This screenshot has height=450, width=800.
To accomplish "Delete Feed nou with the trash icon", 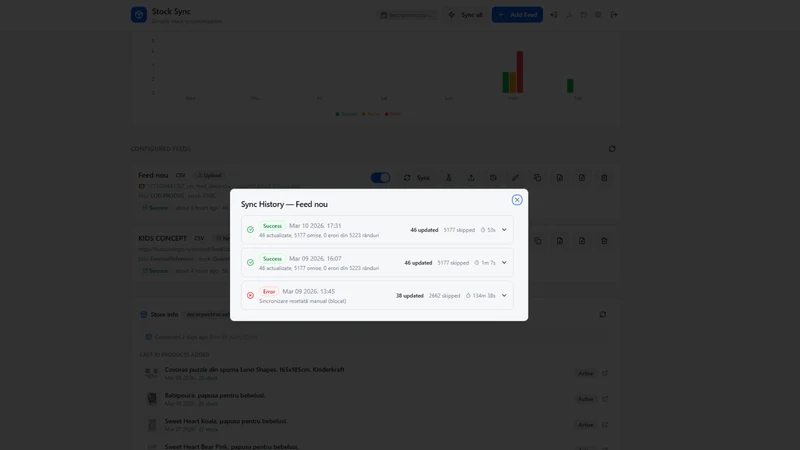I will tap(604, 178).
